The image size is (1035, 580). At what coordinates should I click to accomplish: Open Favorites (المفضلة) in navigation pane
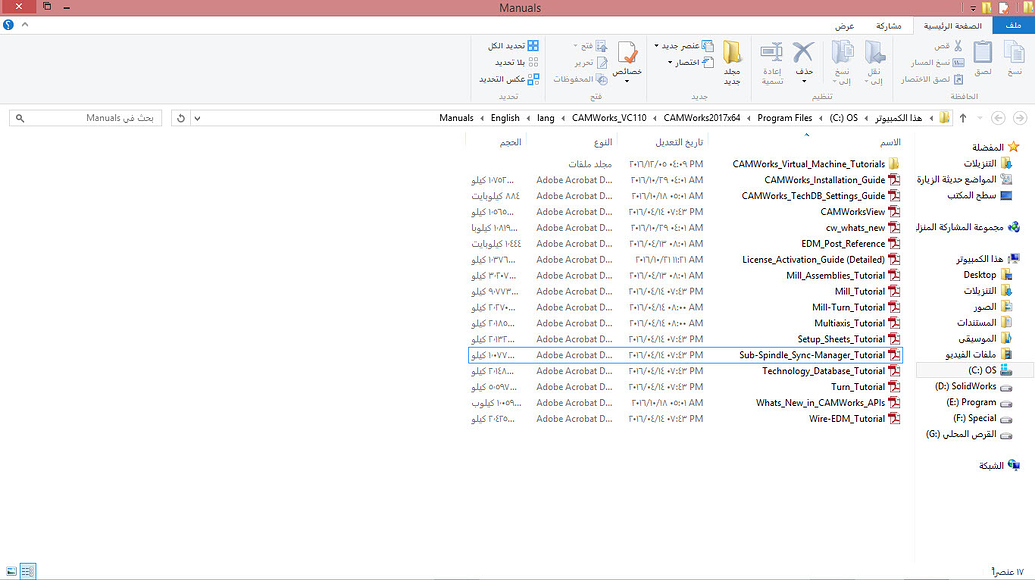coord(995,147)
